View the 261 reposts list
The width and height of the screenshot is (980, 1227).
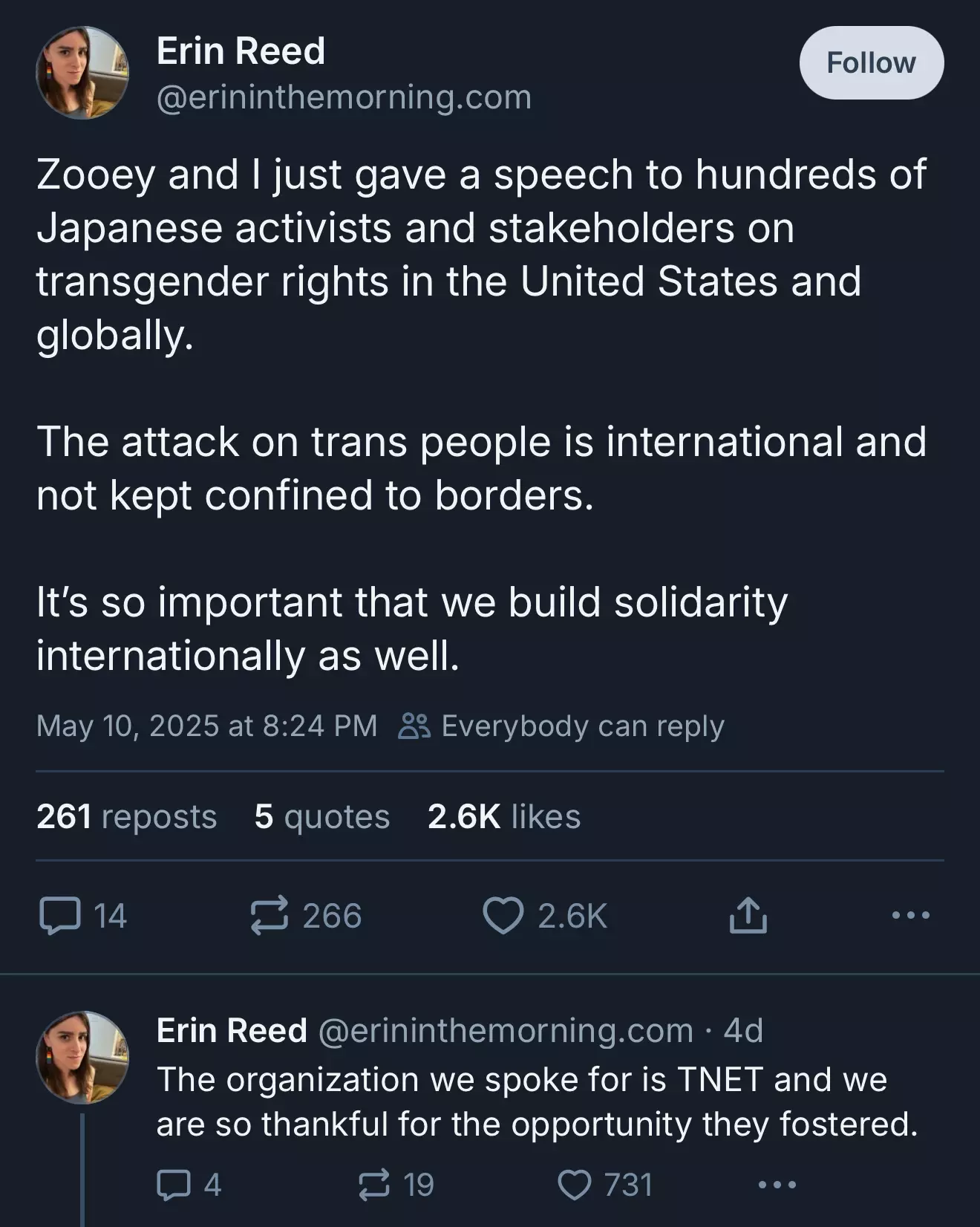[x=126, y=816]
